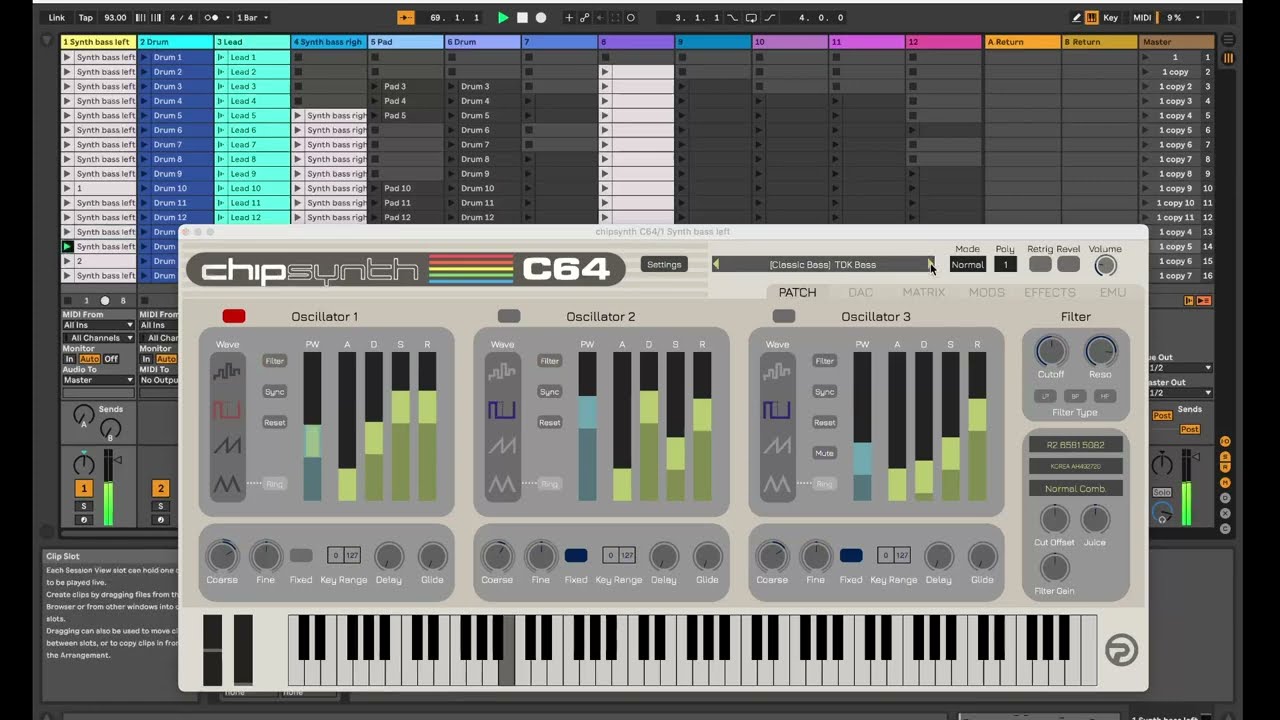
Task: Click Oscillator 2 Sync button
Action: (x=549, y=392)
